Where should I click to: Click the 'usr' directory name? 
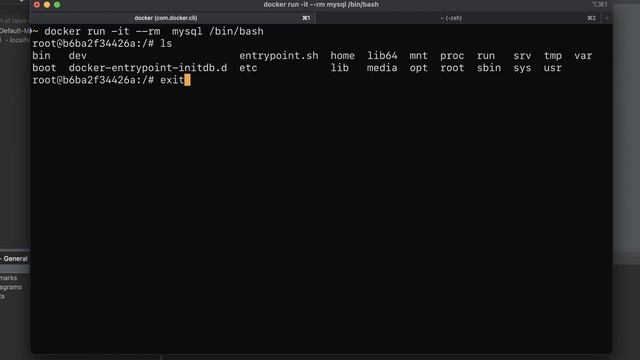[553, 68]
